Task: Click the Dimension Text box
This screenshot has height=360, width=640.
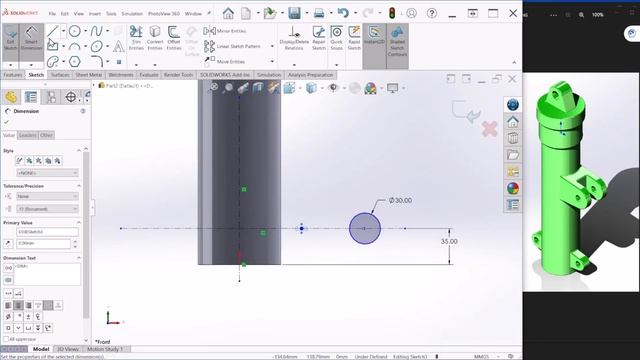Action: pos(48,274)
